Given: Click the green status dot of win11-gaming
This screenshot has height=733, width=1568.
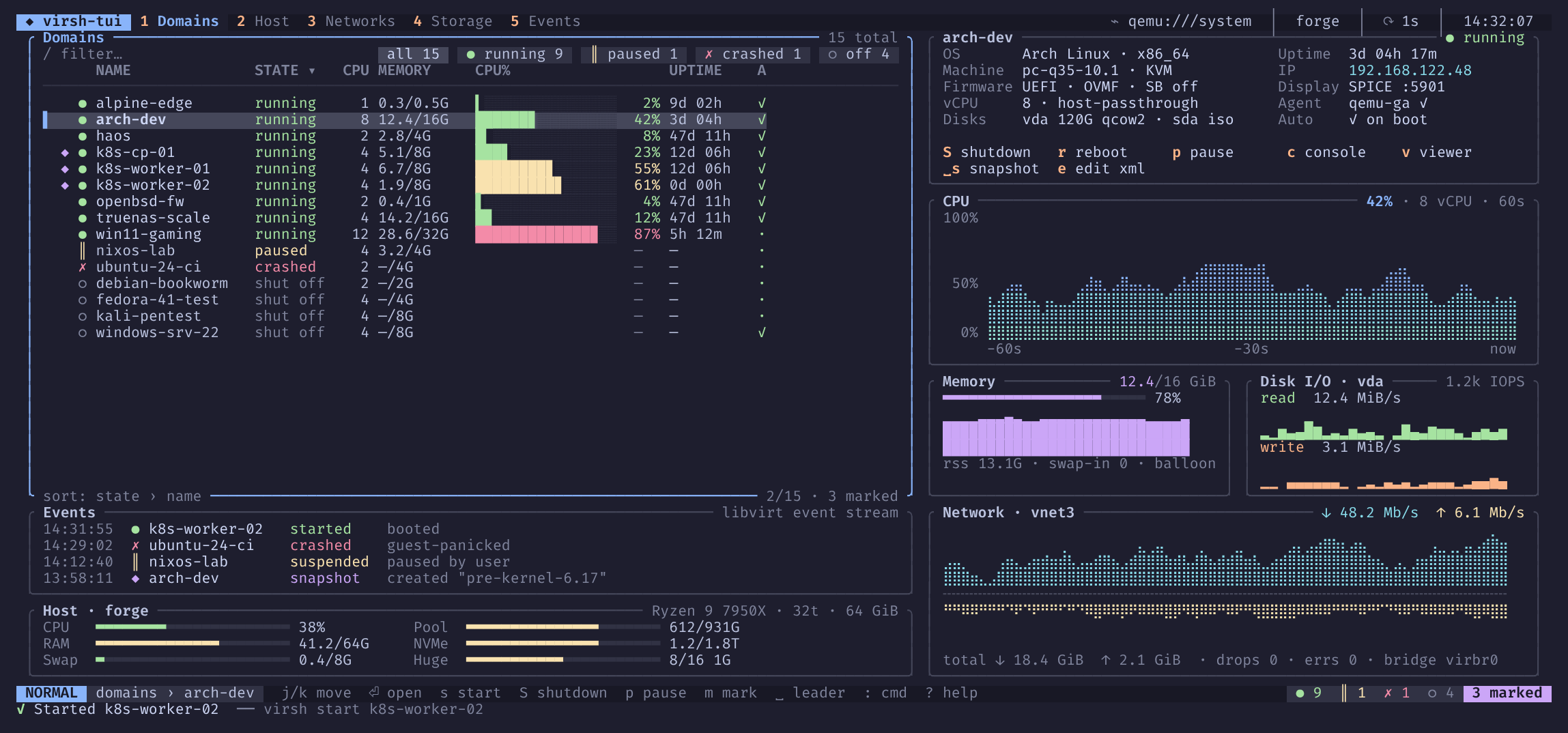Looking at the screenshot, I should click(83, 234).
